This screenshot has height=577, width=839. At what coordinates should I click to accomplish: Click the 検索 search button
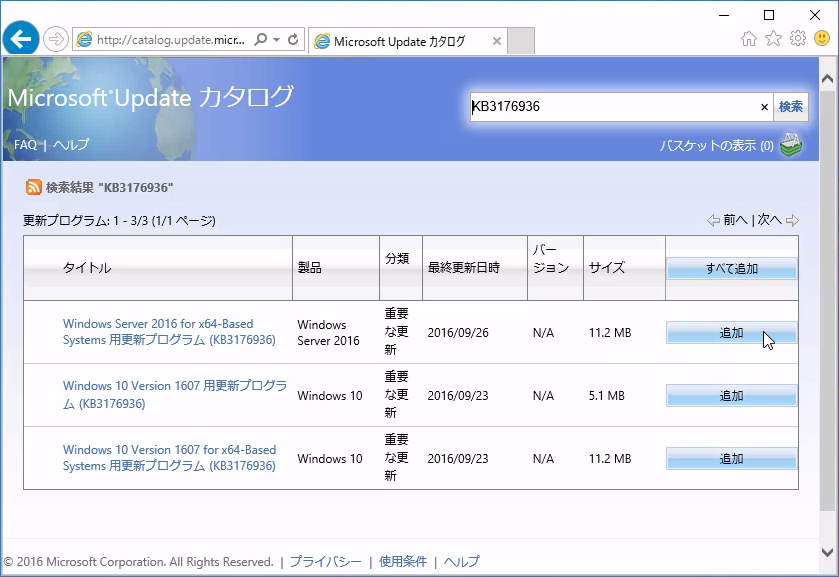pyautogui.click(x=790, y=107)
